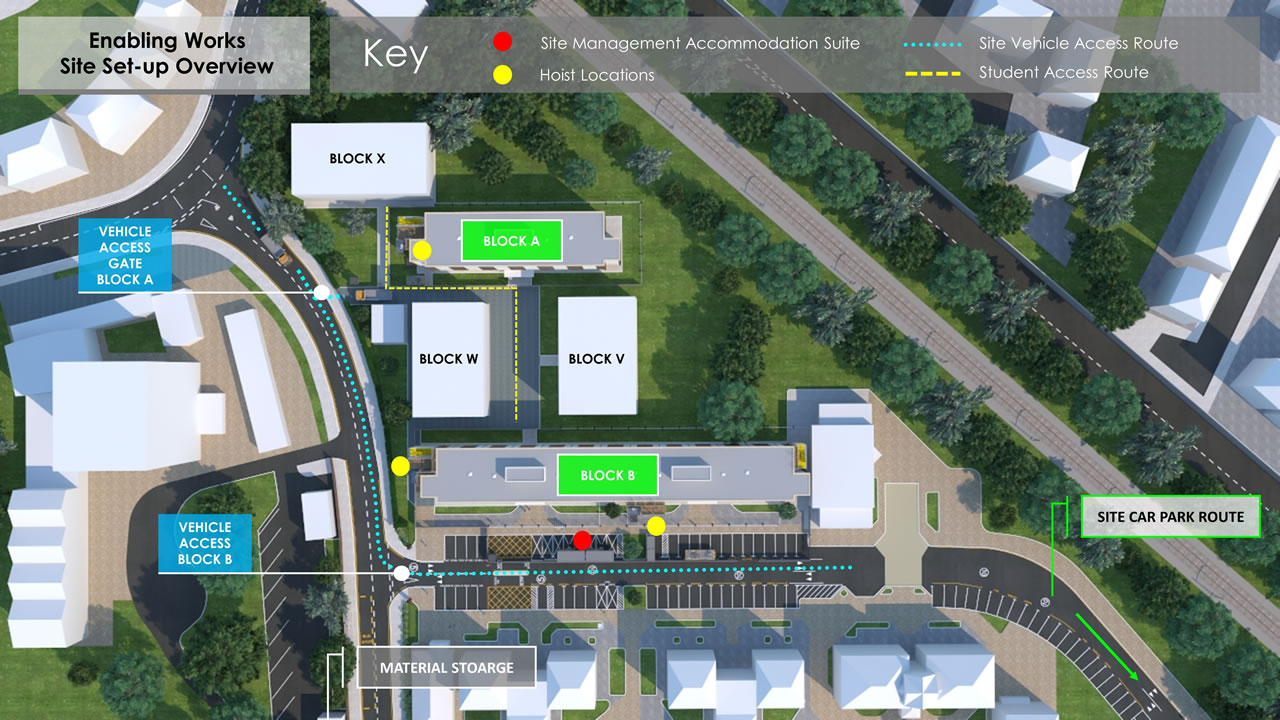Click the yellow hoist marker beside Block A
The height and width of the screenshot is (720, 1280).
point(423,250)
